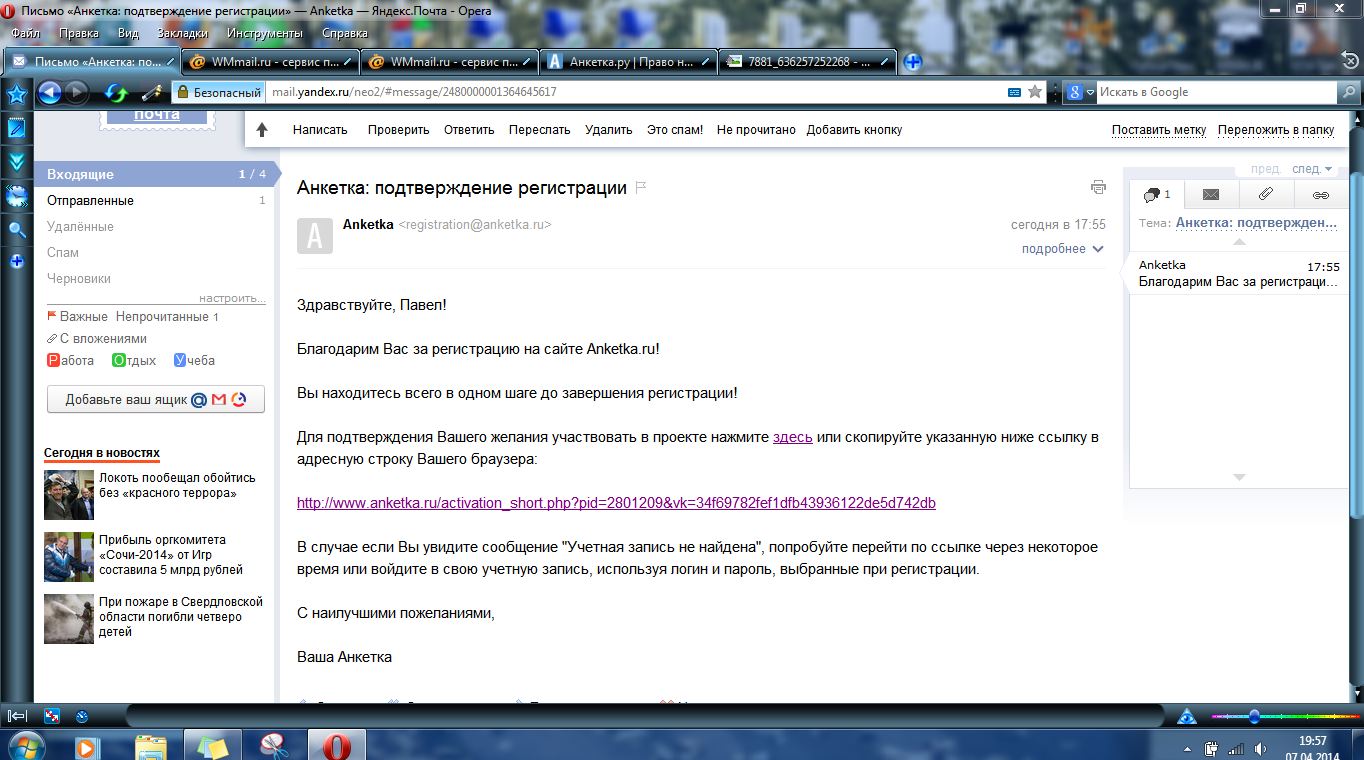Click Переслать to forward the message
The width and height of the screenshot is (1364, 760).
[x=539, y=130]
